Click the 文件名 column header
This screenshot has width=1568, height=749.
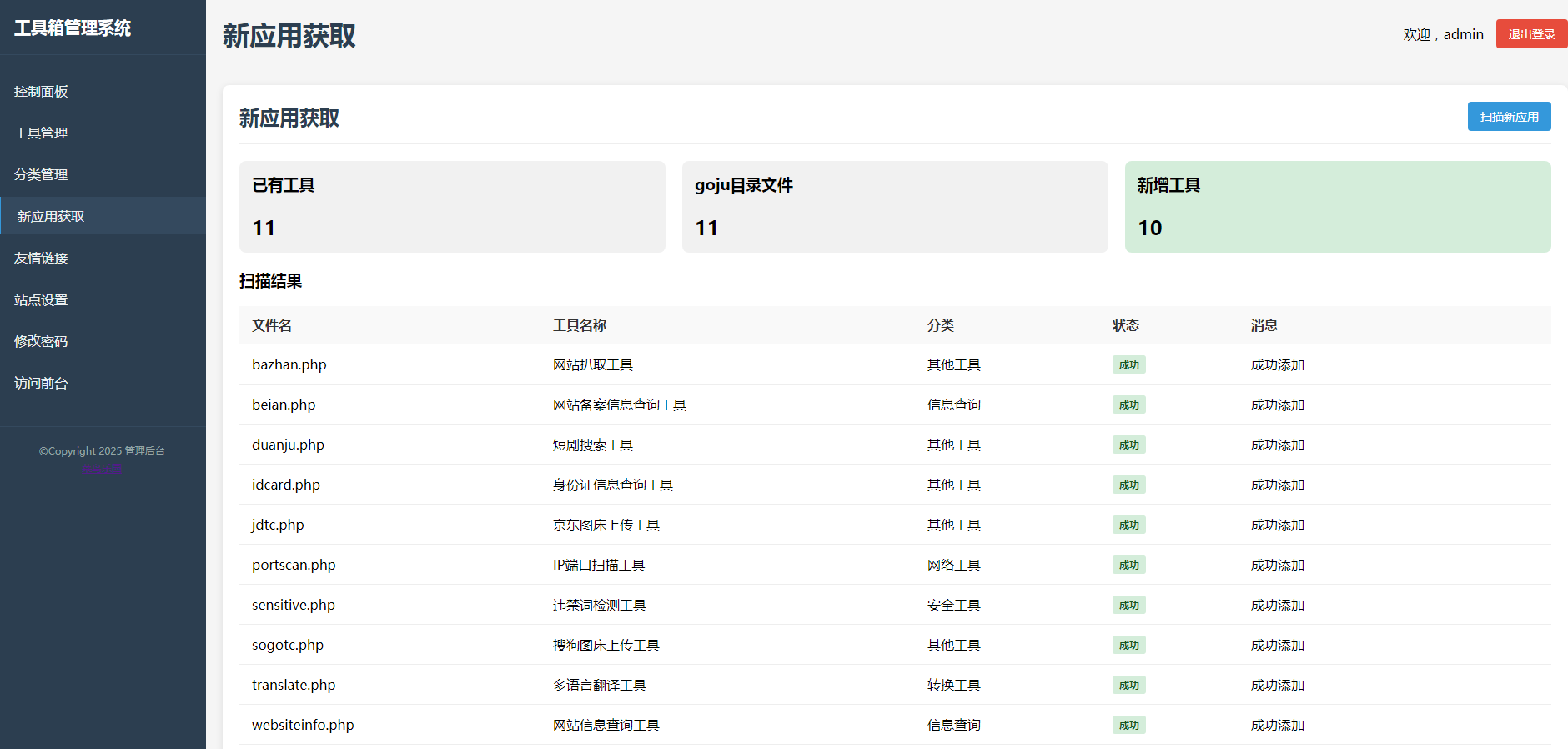coord(272,325)
